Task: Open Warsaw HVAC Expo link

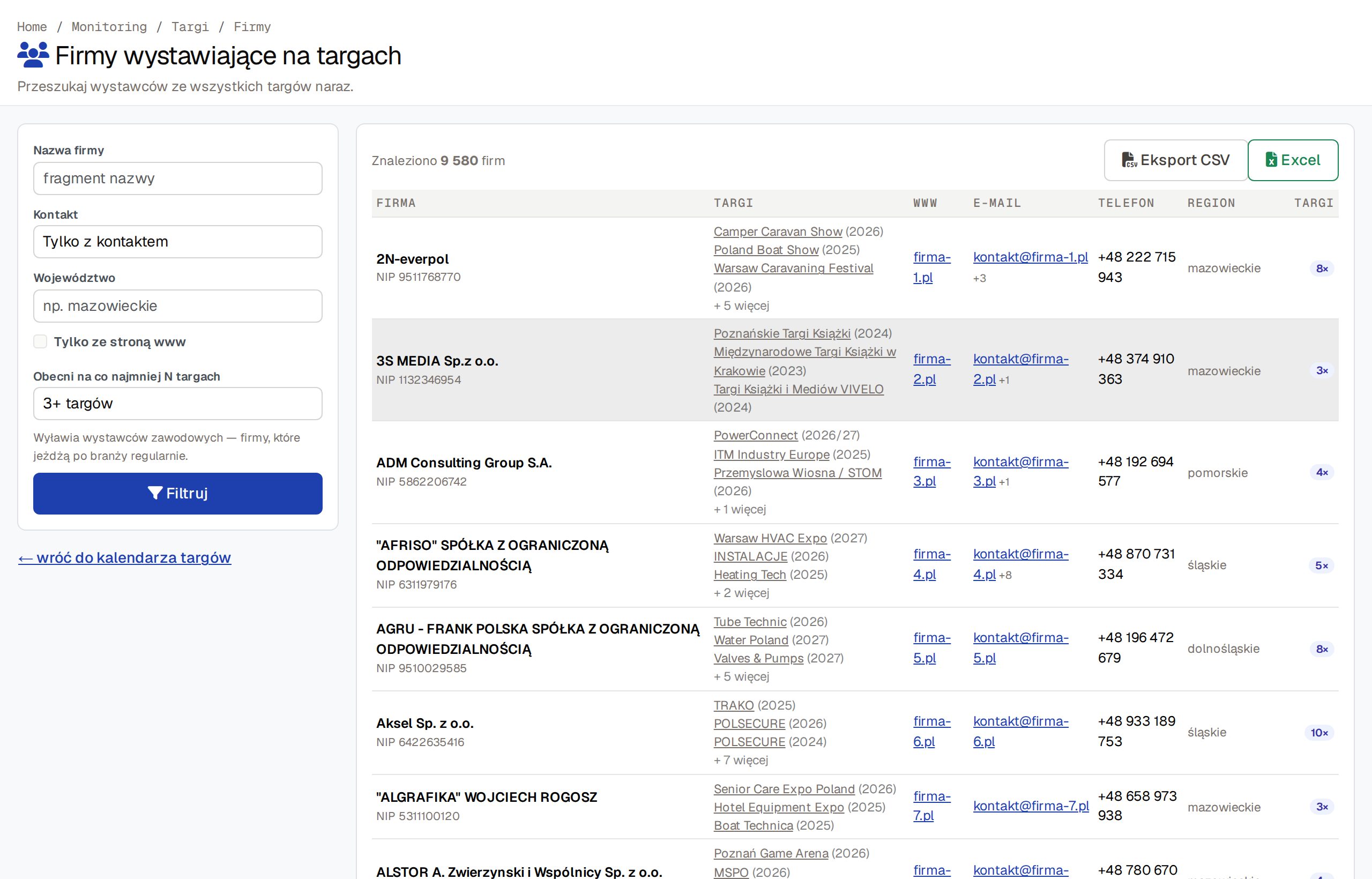Action: [x=770, y=538]
